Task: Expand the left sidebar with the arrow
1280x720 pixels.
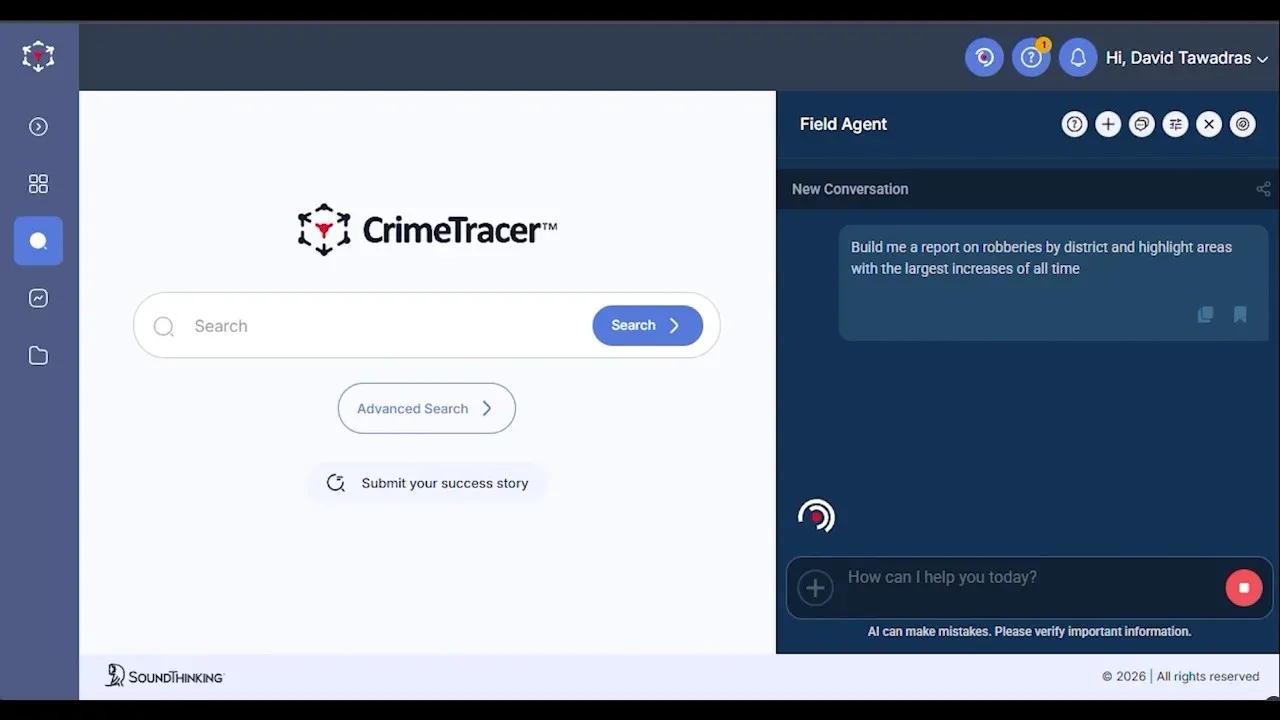Action: coord(38,127)
